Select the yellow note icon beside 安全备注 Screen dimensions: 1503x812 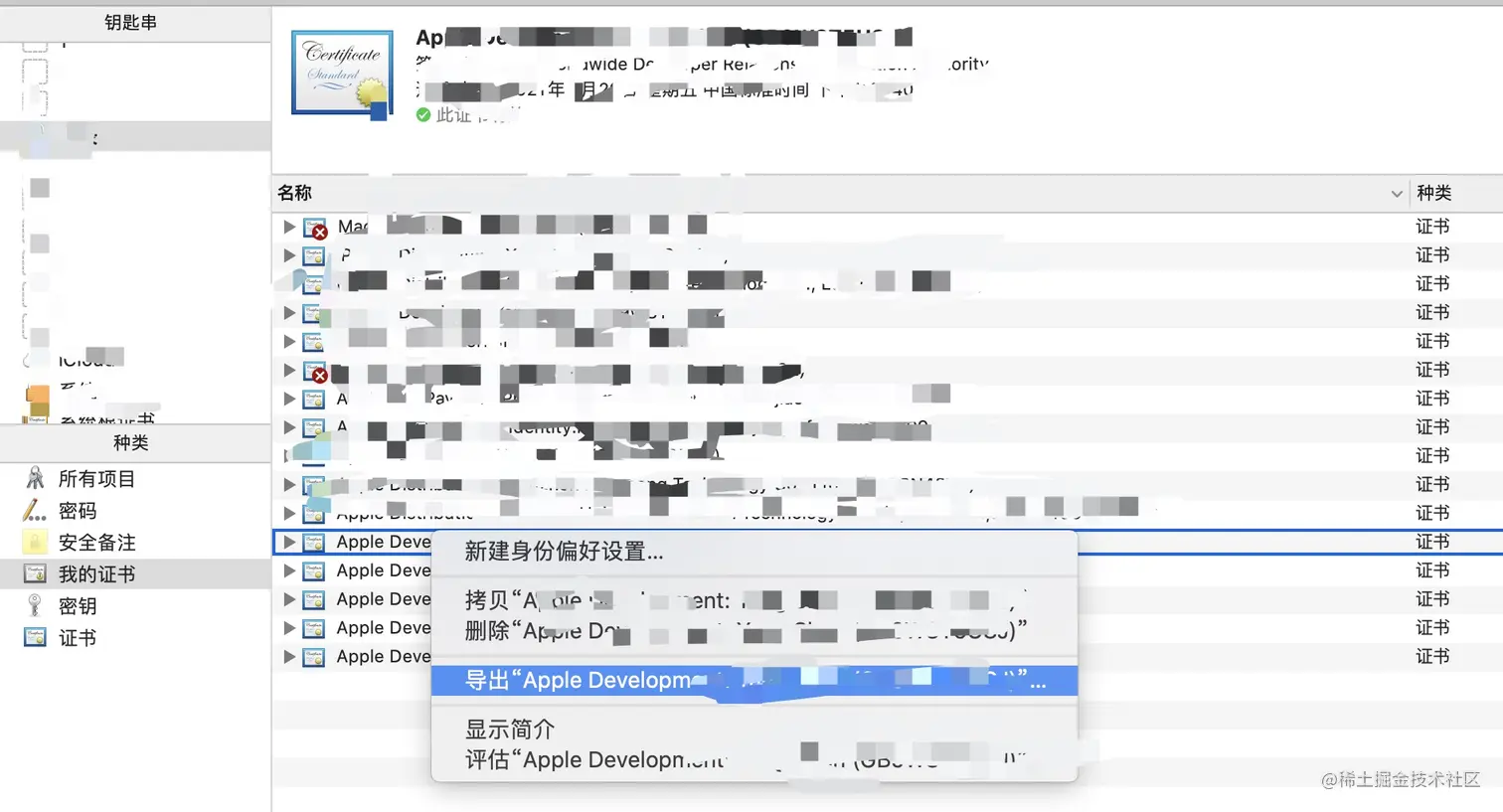35,543
